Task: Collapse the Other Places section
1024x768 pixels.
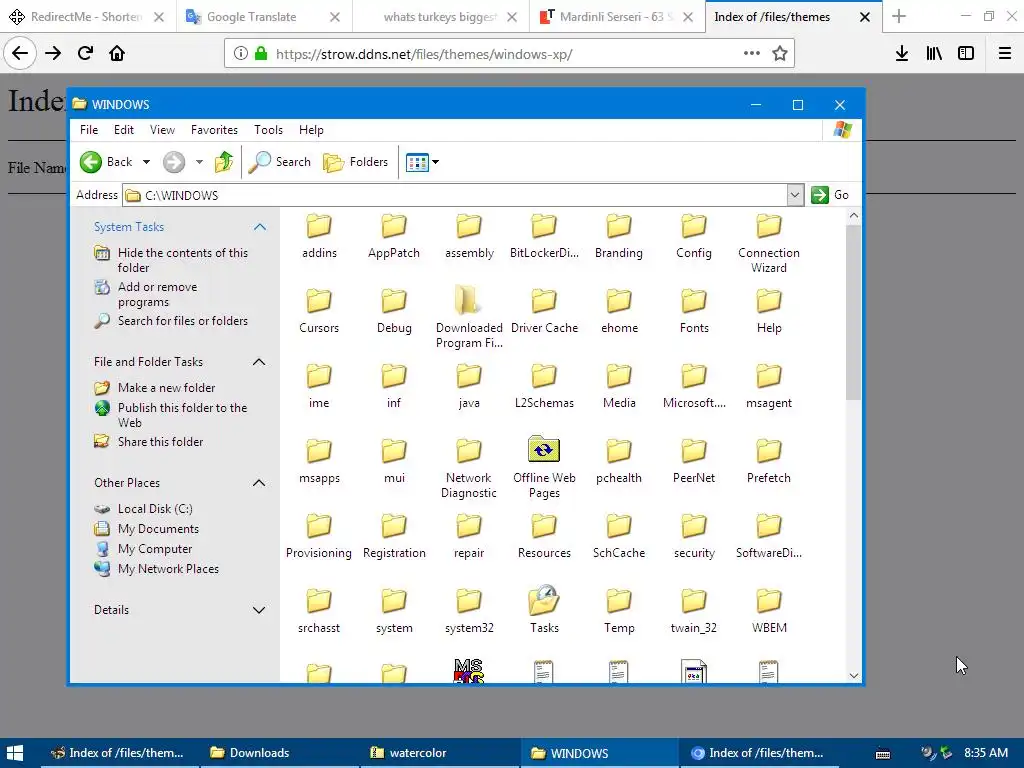Action: pyautogui.click(x=259, y=483)
